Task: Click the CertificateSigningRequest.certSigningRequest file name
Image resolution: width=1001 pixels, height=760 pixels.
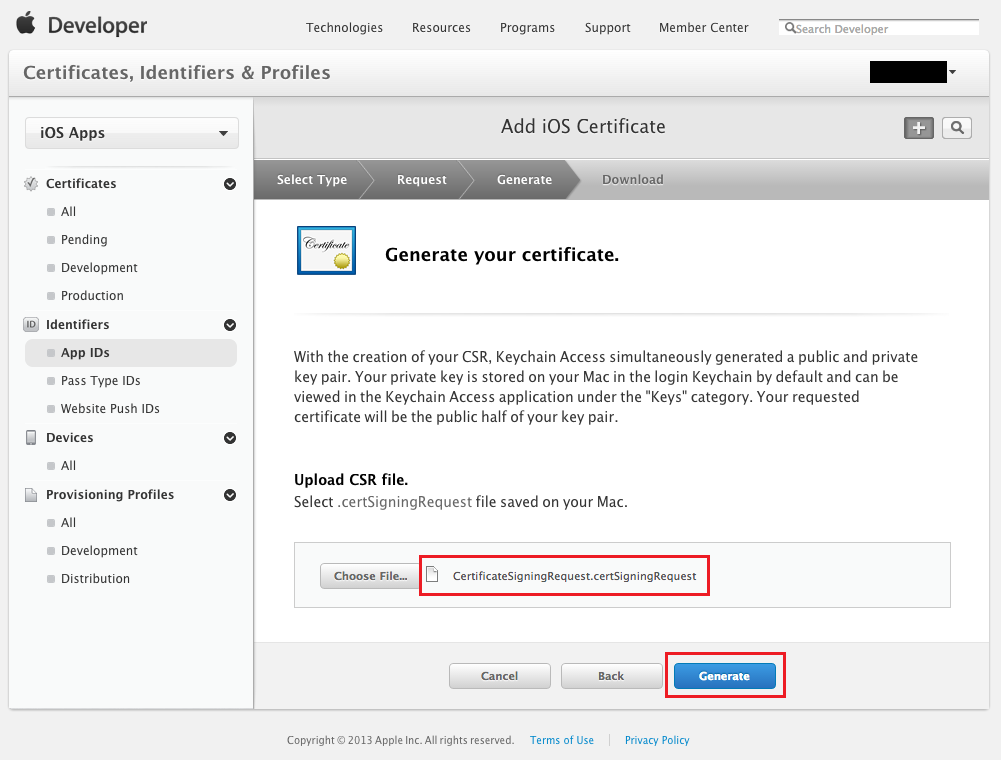Action: (575, 576)
